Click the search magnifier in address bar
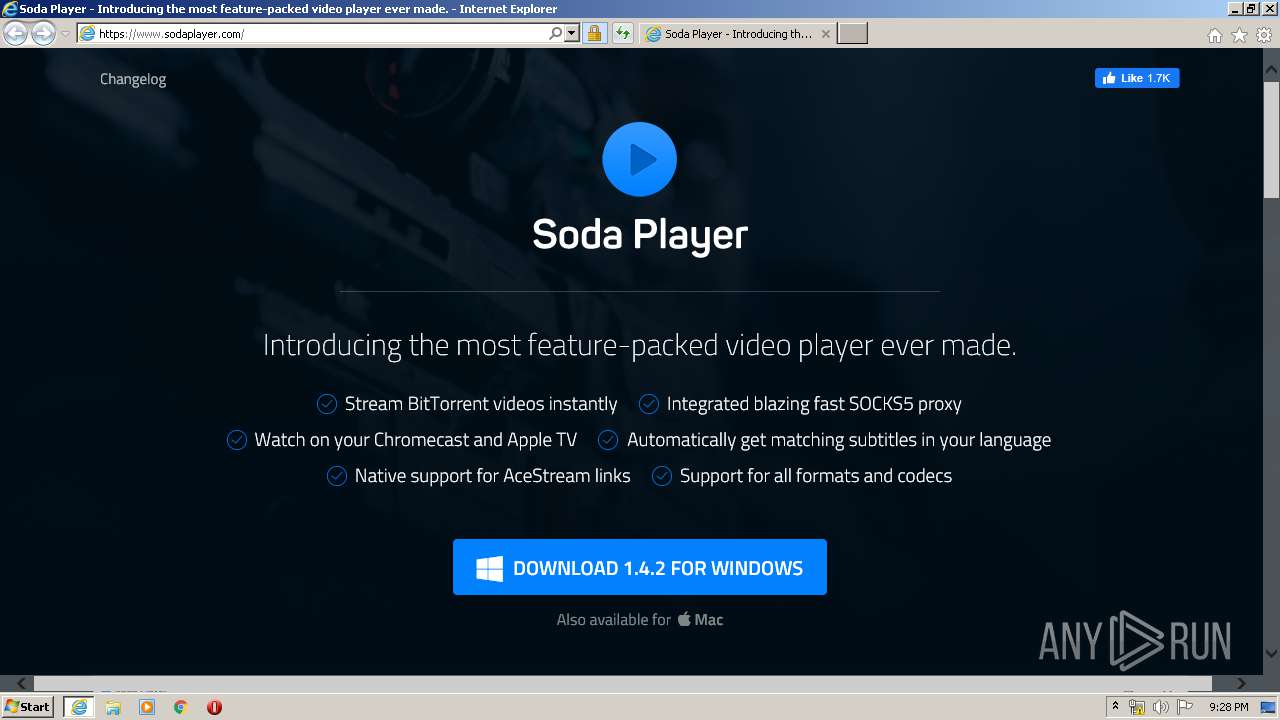Screen dimensions: 1280x720 [x=556, y=33]
